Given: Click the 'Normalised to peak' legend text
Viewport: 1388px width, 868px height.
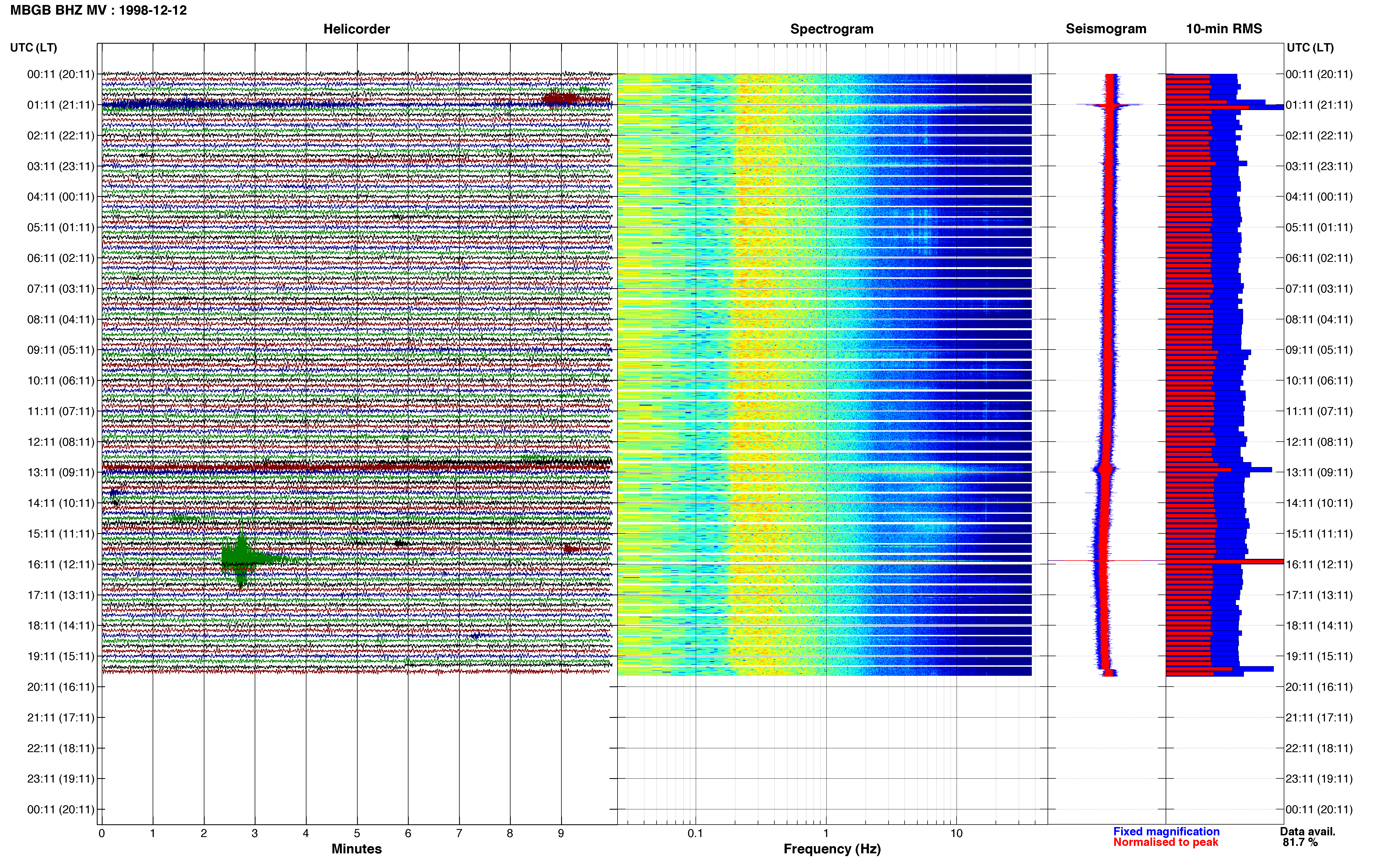Looking at the screenshot, I should 1166,842.
